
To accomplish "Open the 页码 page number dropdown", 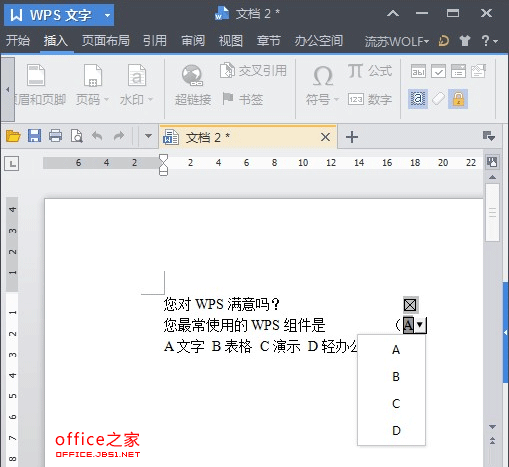I will click(92, 85).
